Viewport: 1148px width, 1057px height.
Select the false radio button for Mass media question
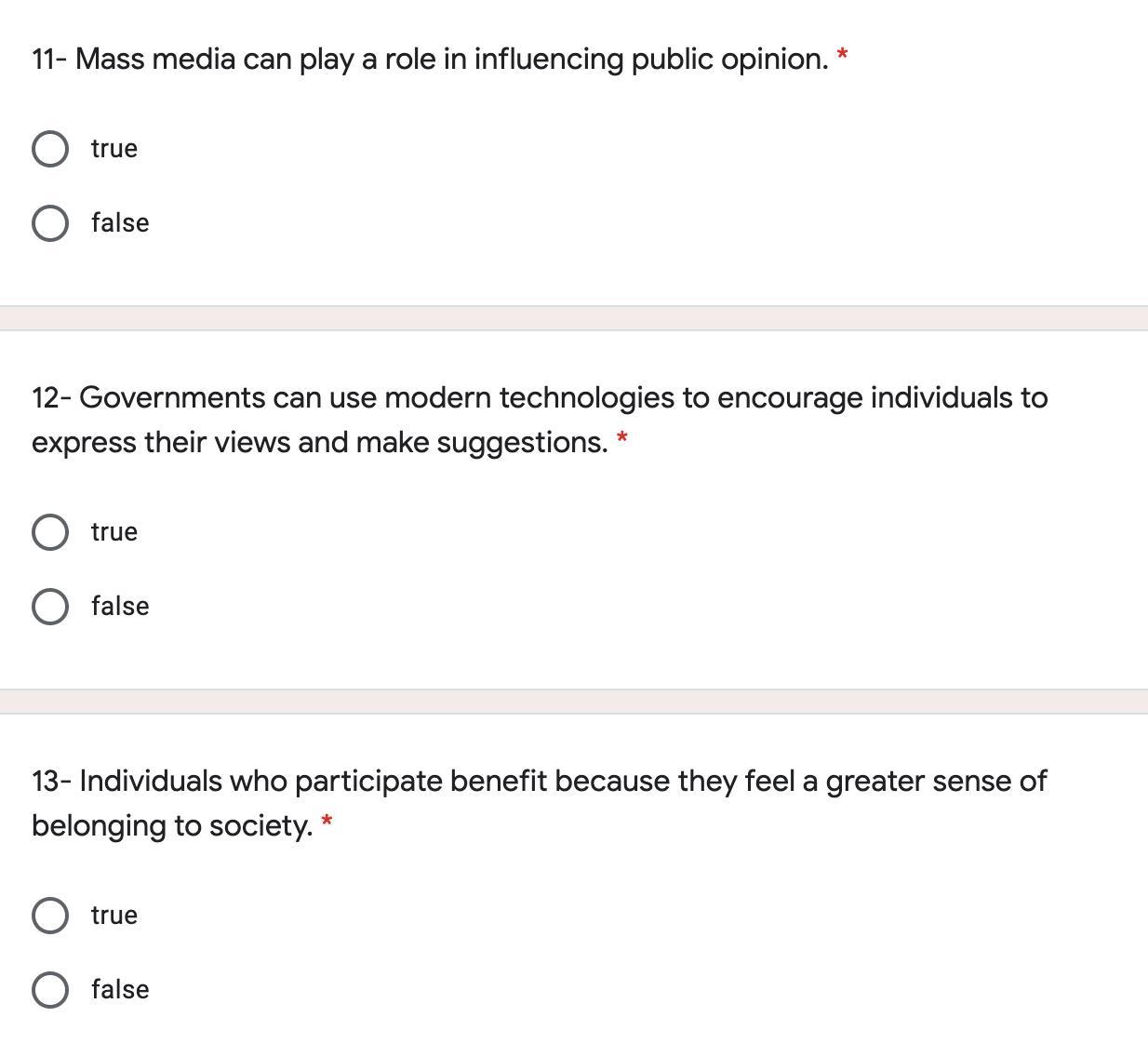49,223
